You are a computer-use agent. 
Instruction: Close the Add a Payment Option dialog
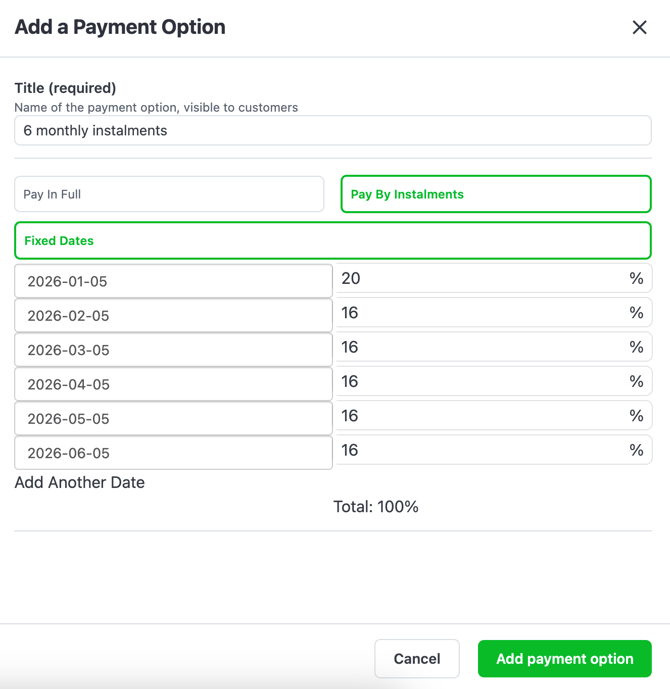[639, 27]
